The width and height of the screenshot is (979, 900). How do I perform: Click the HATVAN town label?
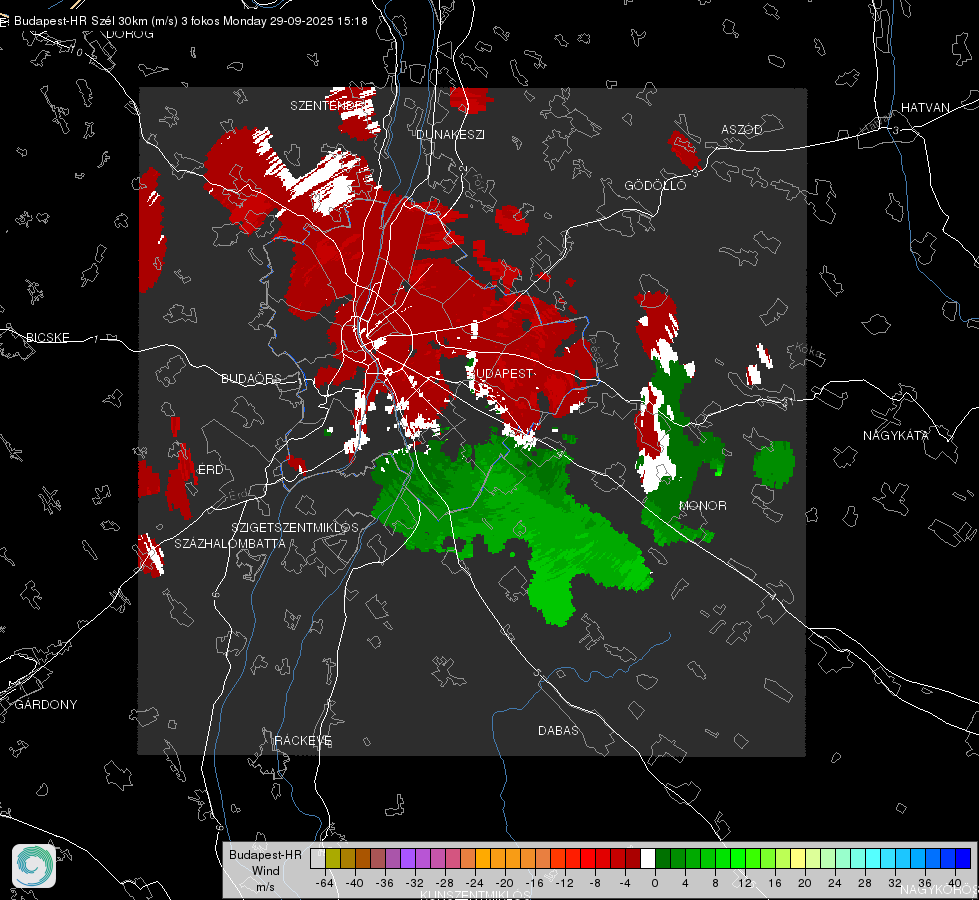925,107
